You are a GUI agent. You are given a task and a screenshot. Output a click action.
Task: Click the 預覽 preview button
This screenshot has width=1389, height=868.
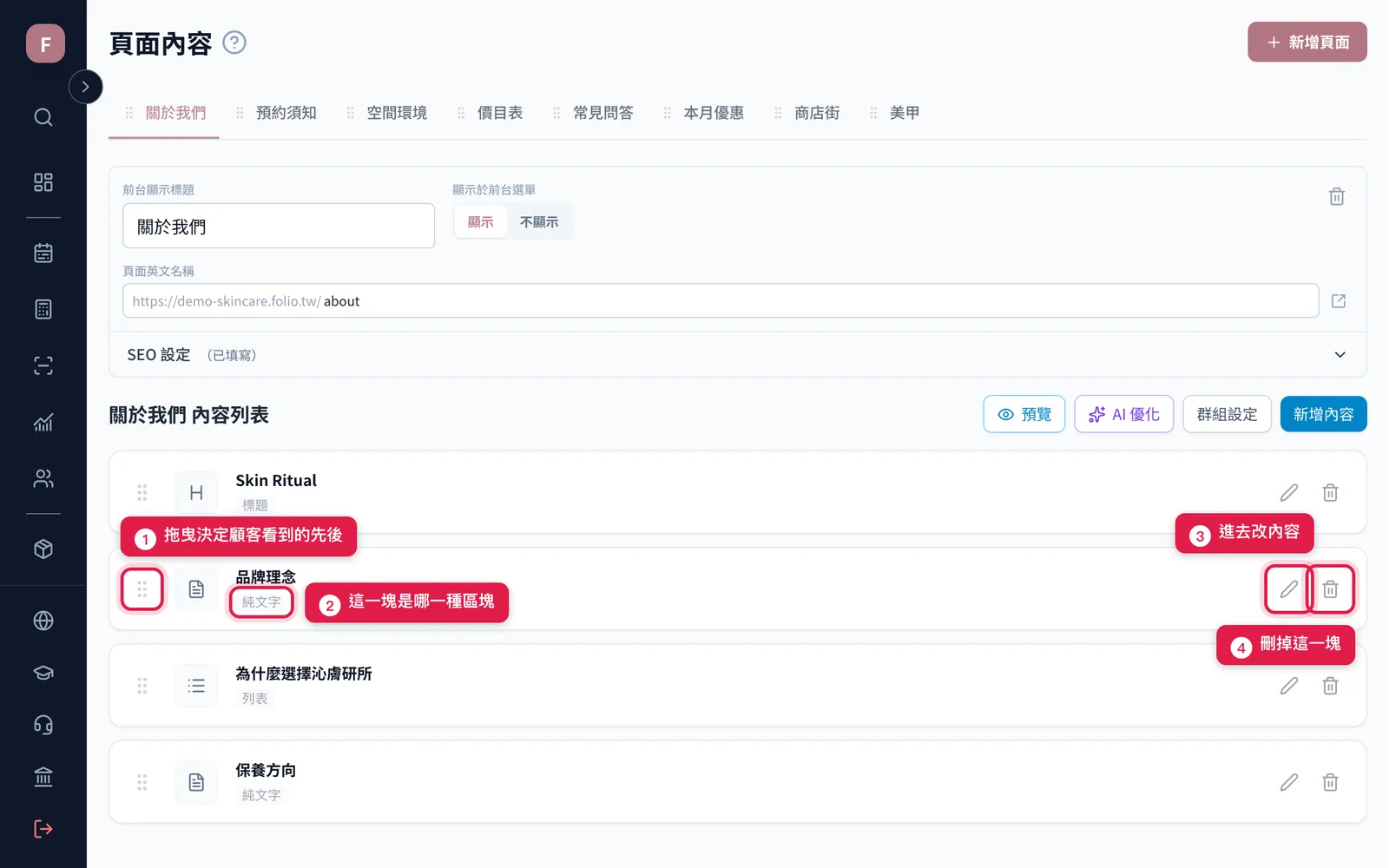[x=1024, y=414]
